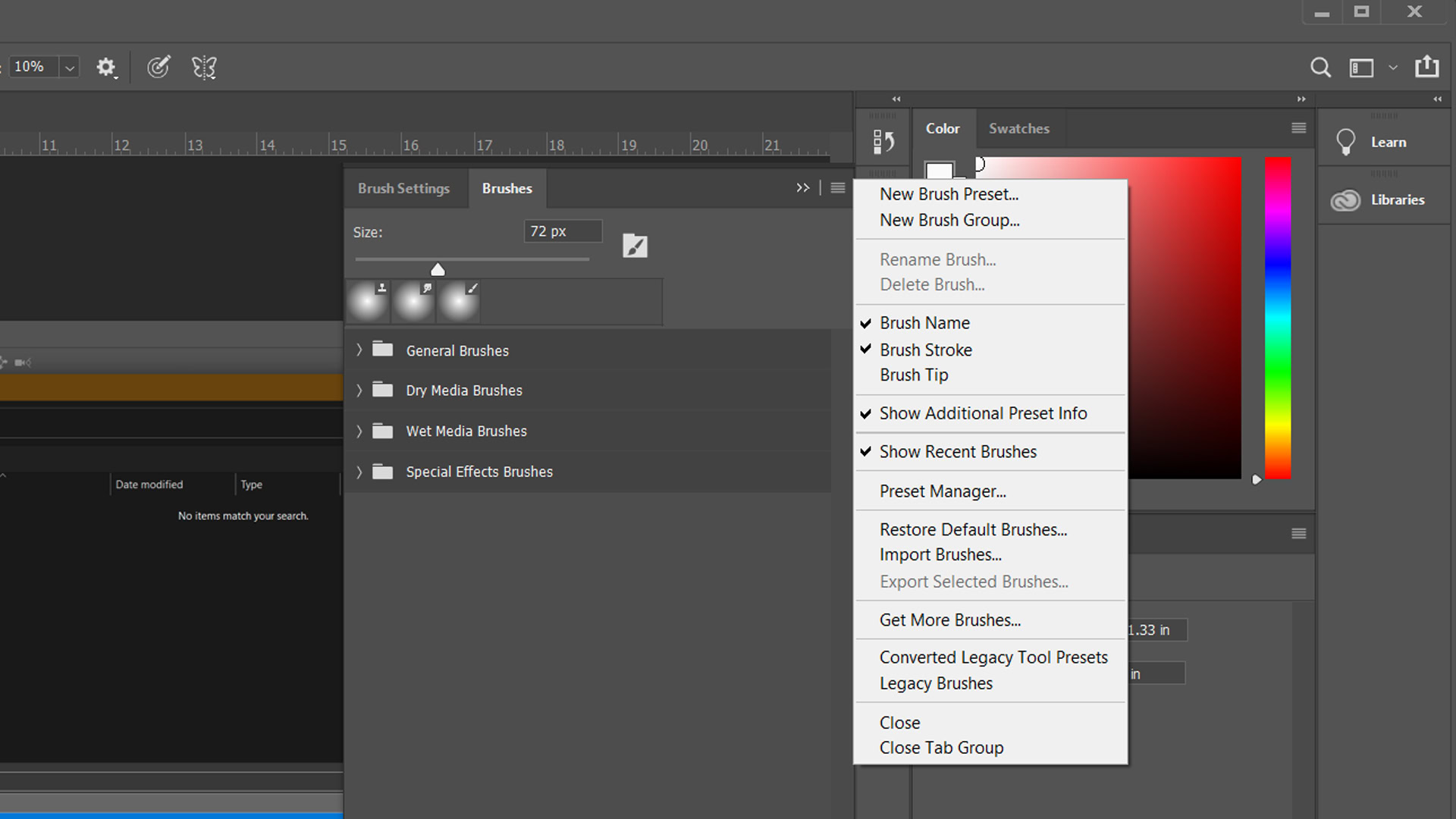Uncheck Show Recent Brushes menu item
The height and width of the screenshot is (819, 1456).
957,452
